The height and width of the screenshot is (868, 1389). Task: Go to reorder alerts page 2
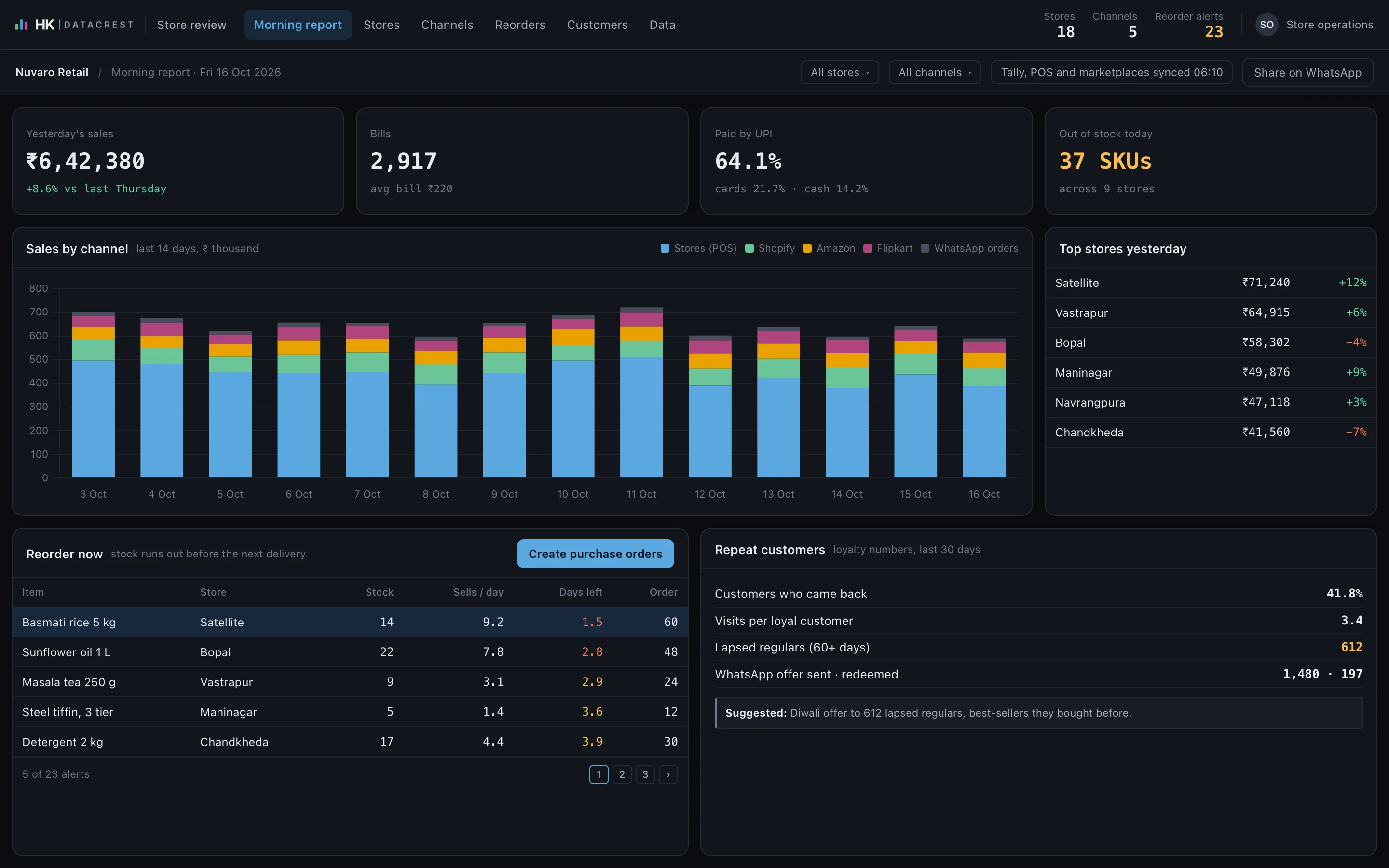tap(622, 774)
